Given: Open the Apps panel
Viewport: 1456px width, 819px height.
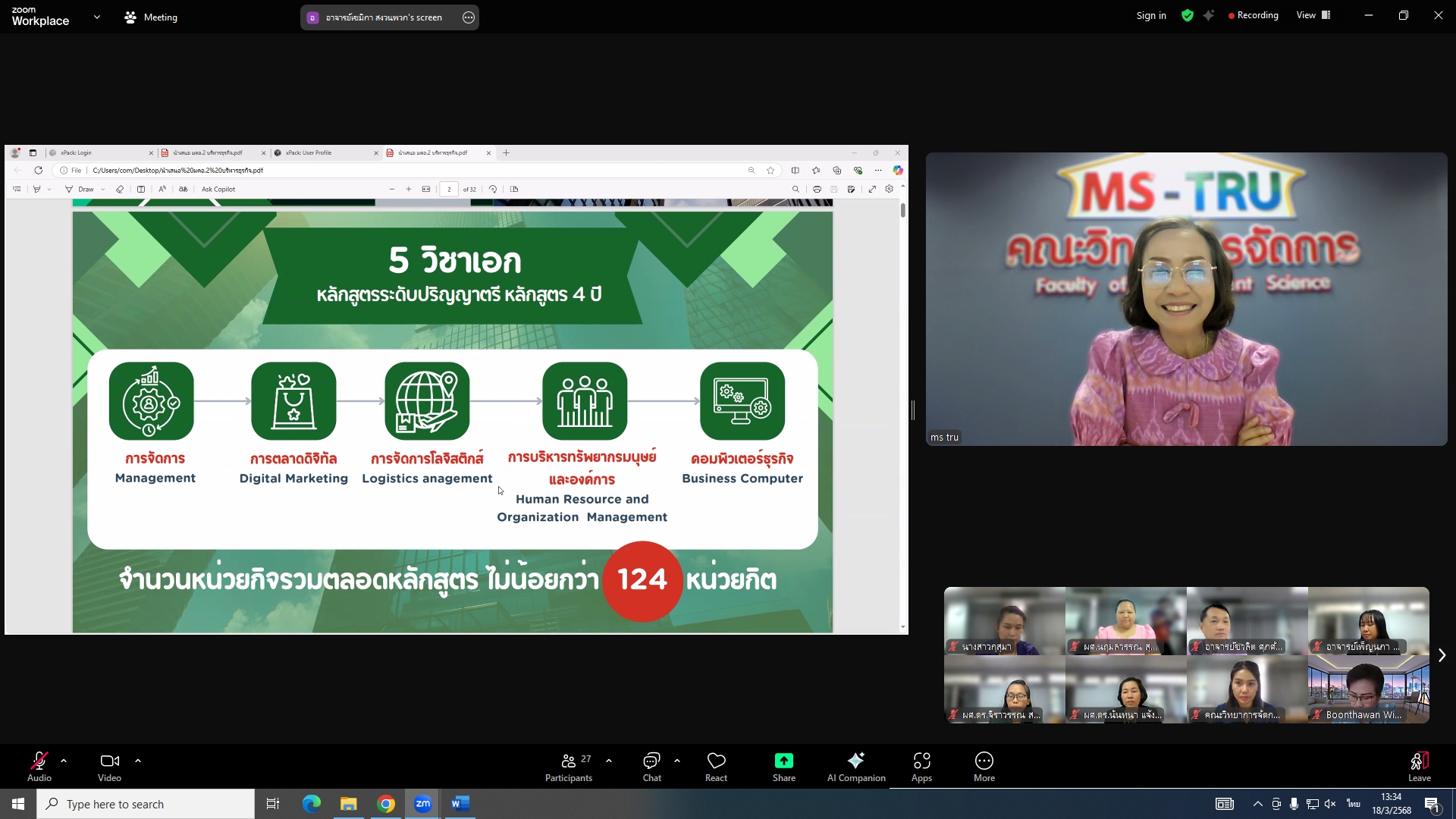Looking at the screenshot, I should pyautogui.click(x=921, y=766).
